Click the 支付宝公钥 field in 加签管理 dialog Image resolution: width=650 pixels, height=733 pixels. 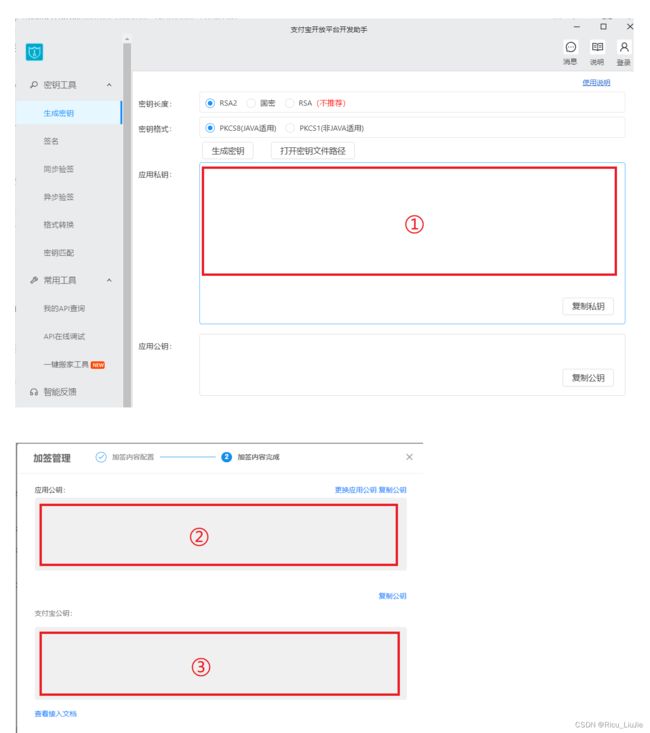pos(220,663)
